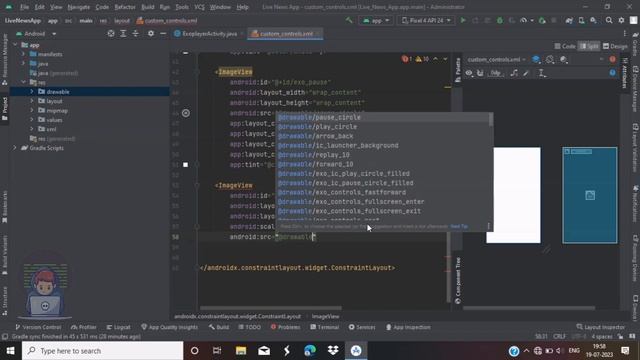The height and width of the screenshot is (360, 640).
Task: Click autocomplete popup vertical scrollbar
Action: (x=491, y=120)
